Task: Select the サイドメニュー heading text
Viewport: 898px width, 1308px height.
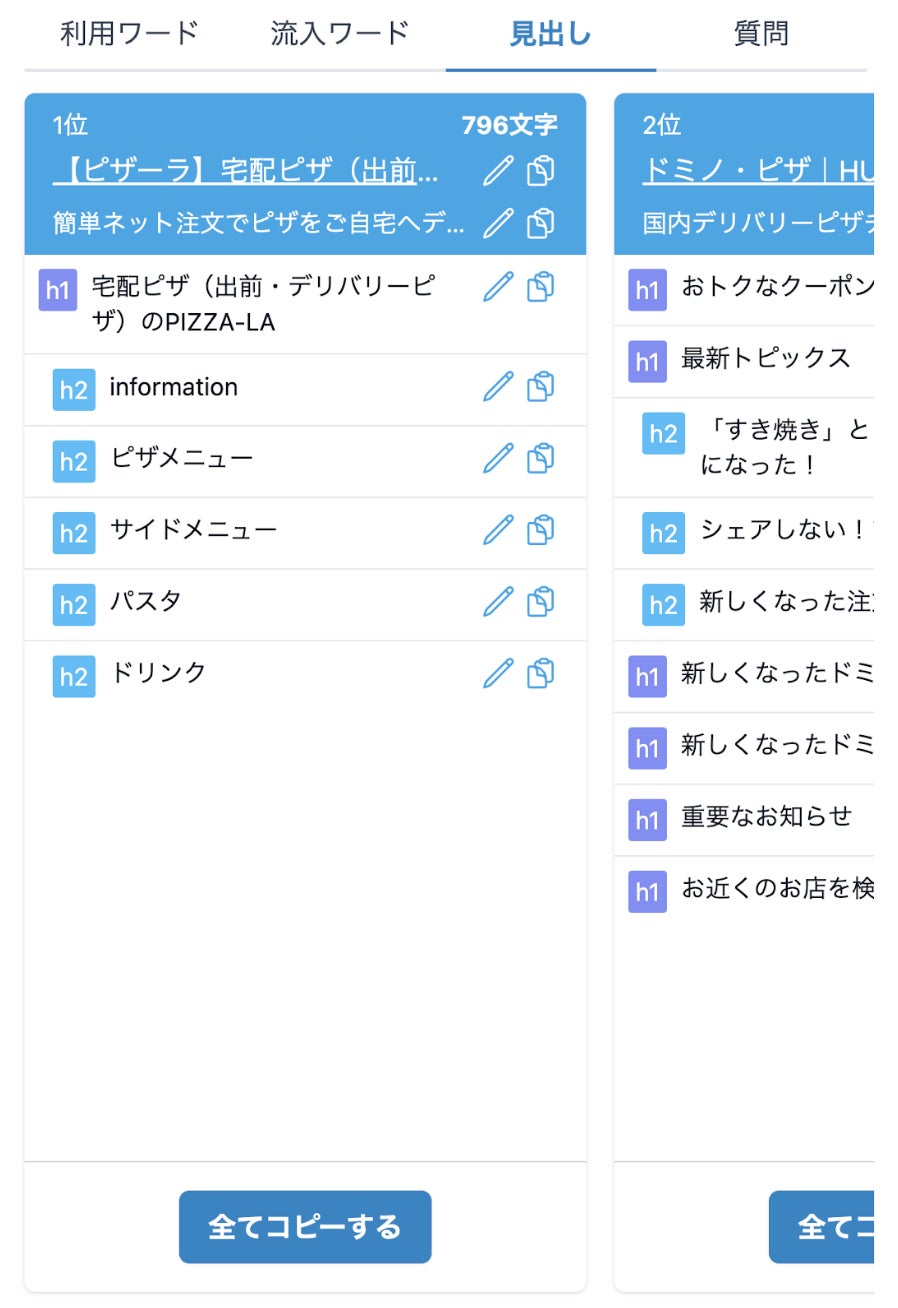Action: [x=193, y=530]
